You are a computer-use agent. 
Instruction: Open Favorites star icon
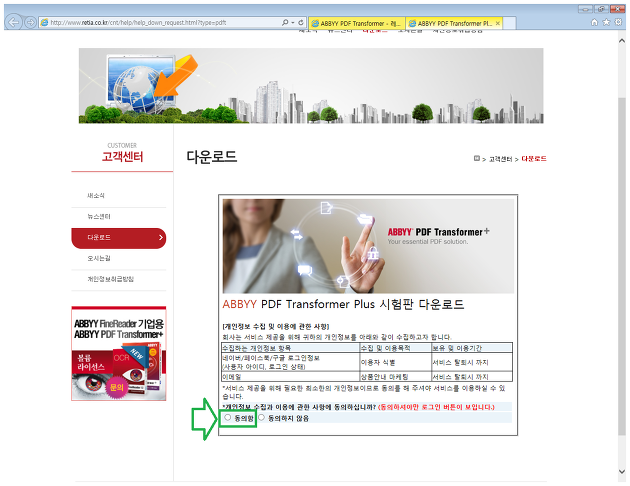pyautogui.click(x=606, y=22)
